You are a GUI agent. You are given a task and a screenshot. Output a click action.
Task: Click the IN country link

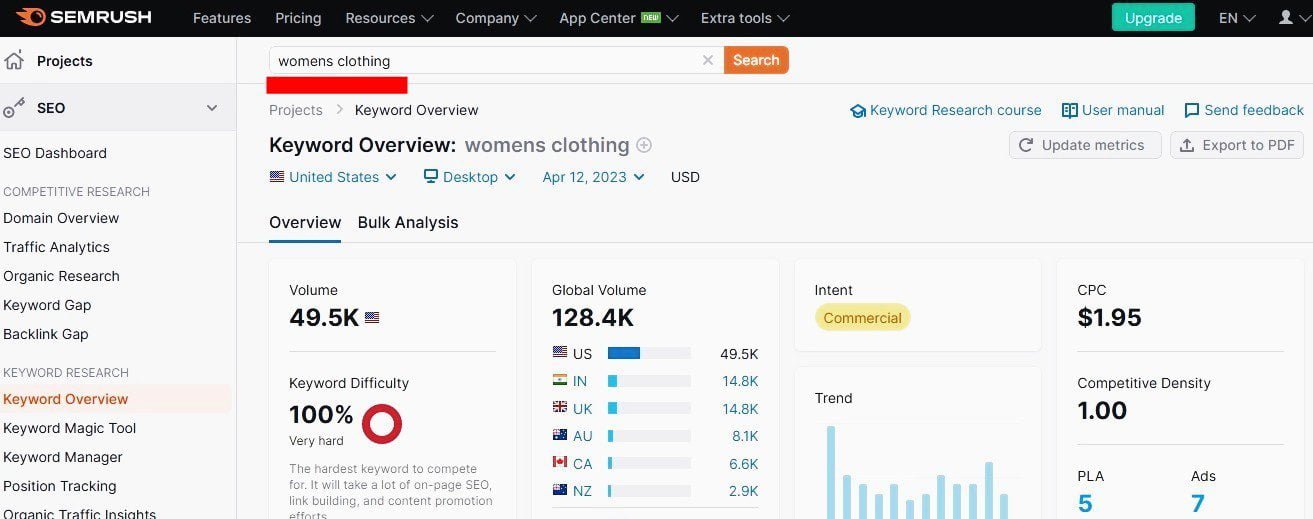click(x=580, y=381)
